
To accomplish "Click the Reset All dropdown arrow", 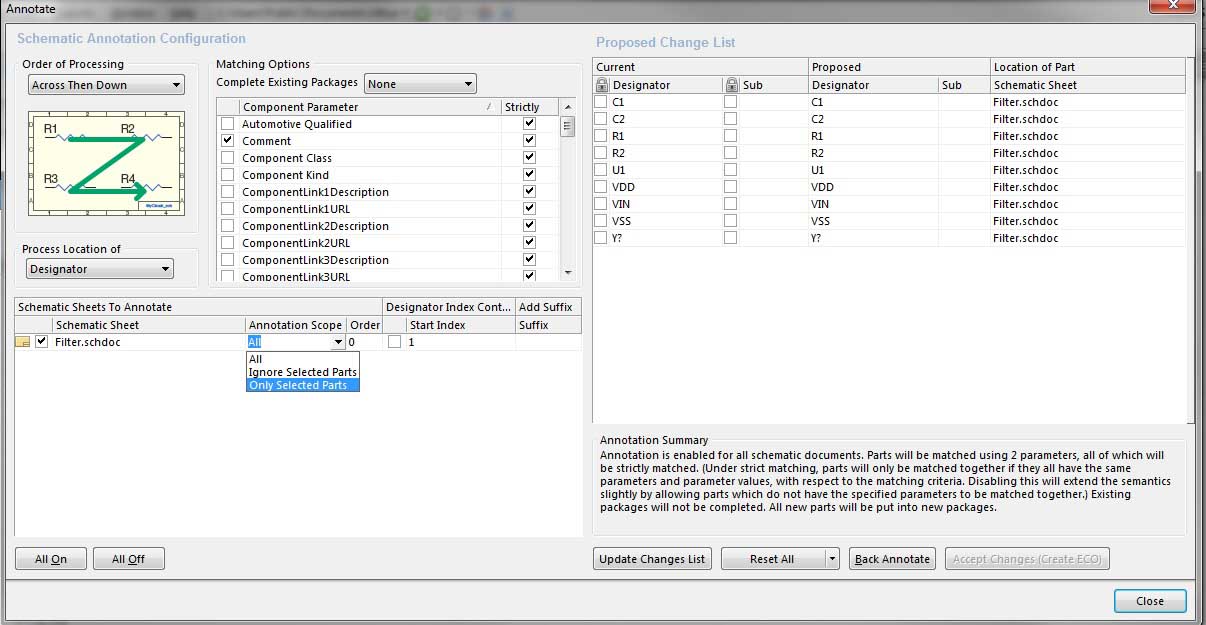I will [832, 559].
